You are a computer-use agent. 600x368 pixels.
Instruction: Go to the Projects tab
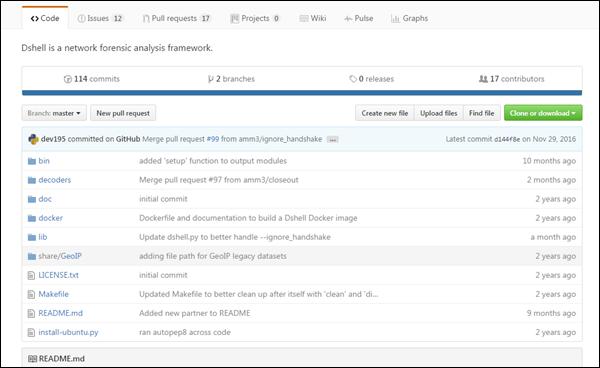click(255, 18)
